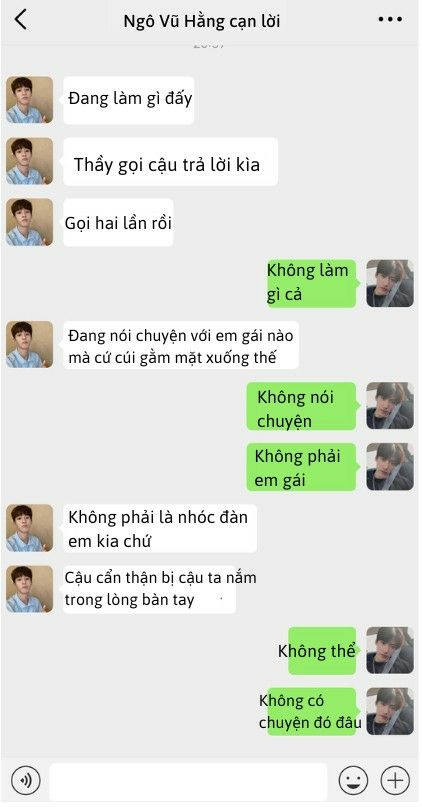Viewport: 422px width, 807px height.
Task: Open the three-dot chat options menu
Action: click(x=390, y=20)
